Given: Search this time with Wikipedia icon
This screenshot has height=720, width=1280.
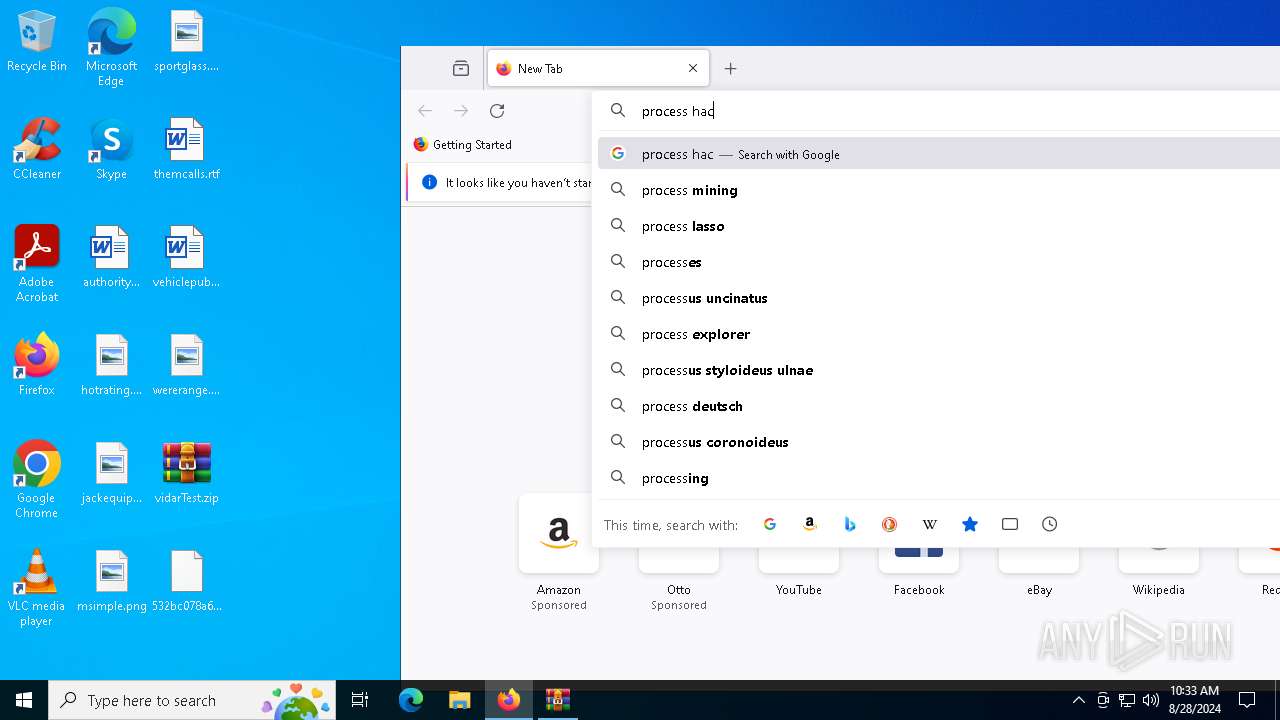Looking at the screenshot, I should [930, 524].
